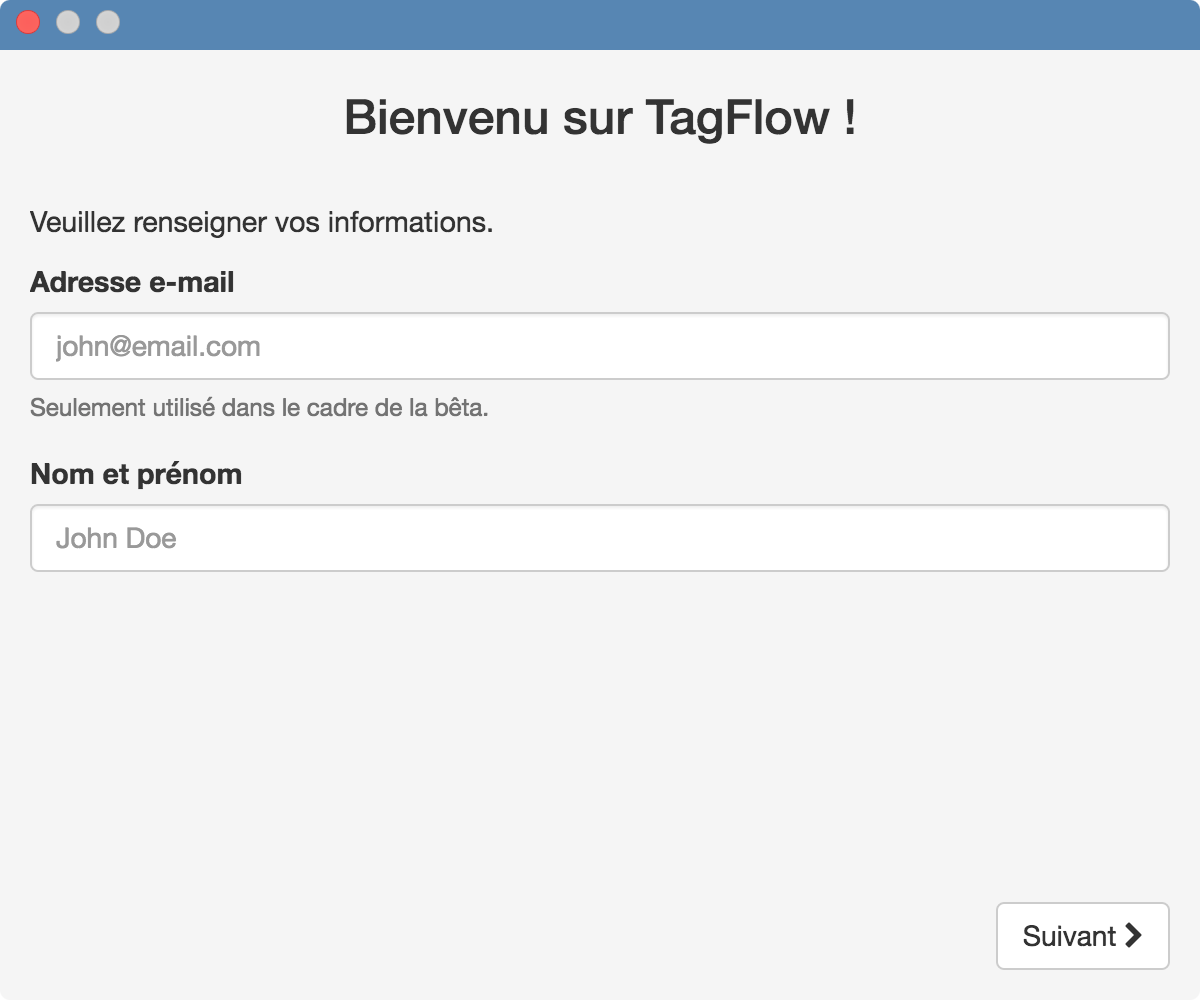This screenshot has width=1200, height=1000.
Task: Click the 'Nom et prénom' label
Action: coord(136,474)
